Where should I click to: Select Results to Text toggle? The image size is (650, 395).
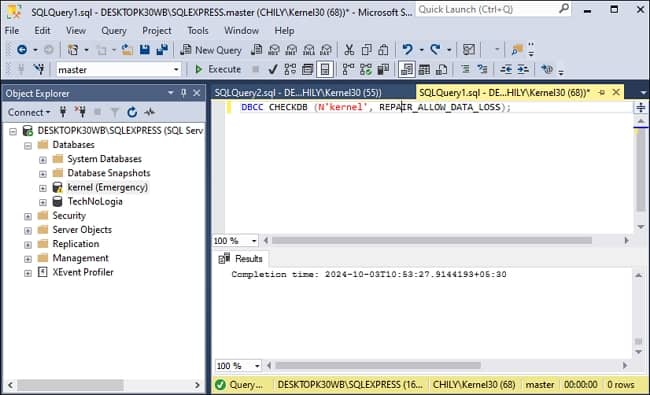click(407, 69)
